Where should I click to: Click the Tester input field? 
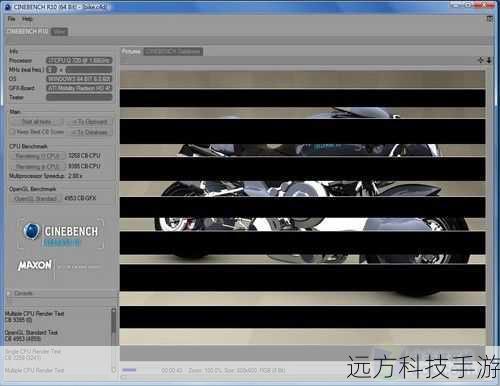click(79, 97)
